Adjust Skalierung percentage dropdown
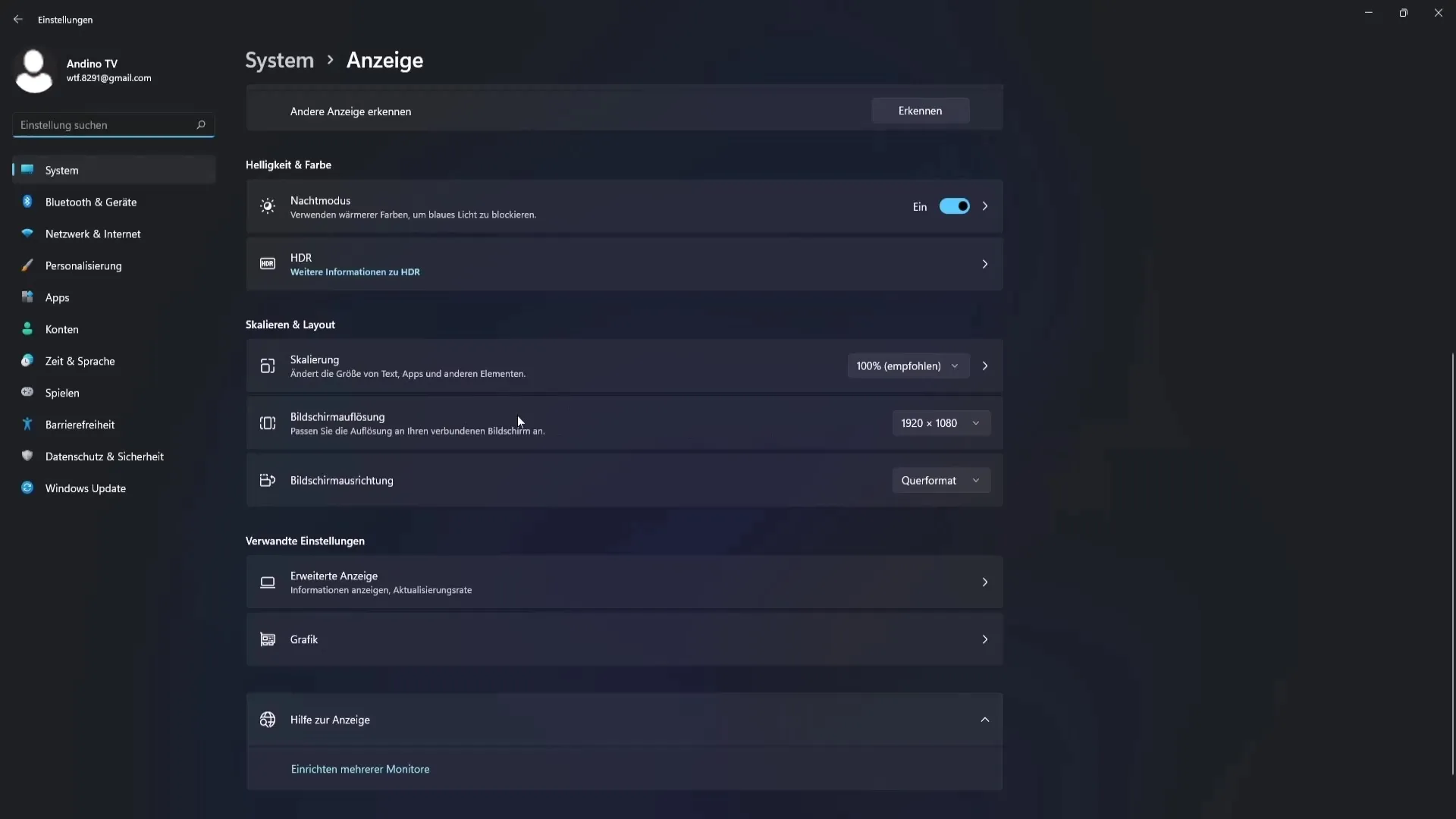Image resolution: width=1456 pixels, height=819 pixels. tap(905, 365)
